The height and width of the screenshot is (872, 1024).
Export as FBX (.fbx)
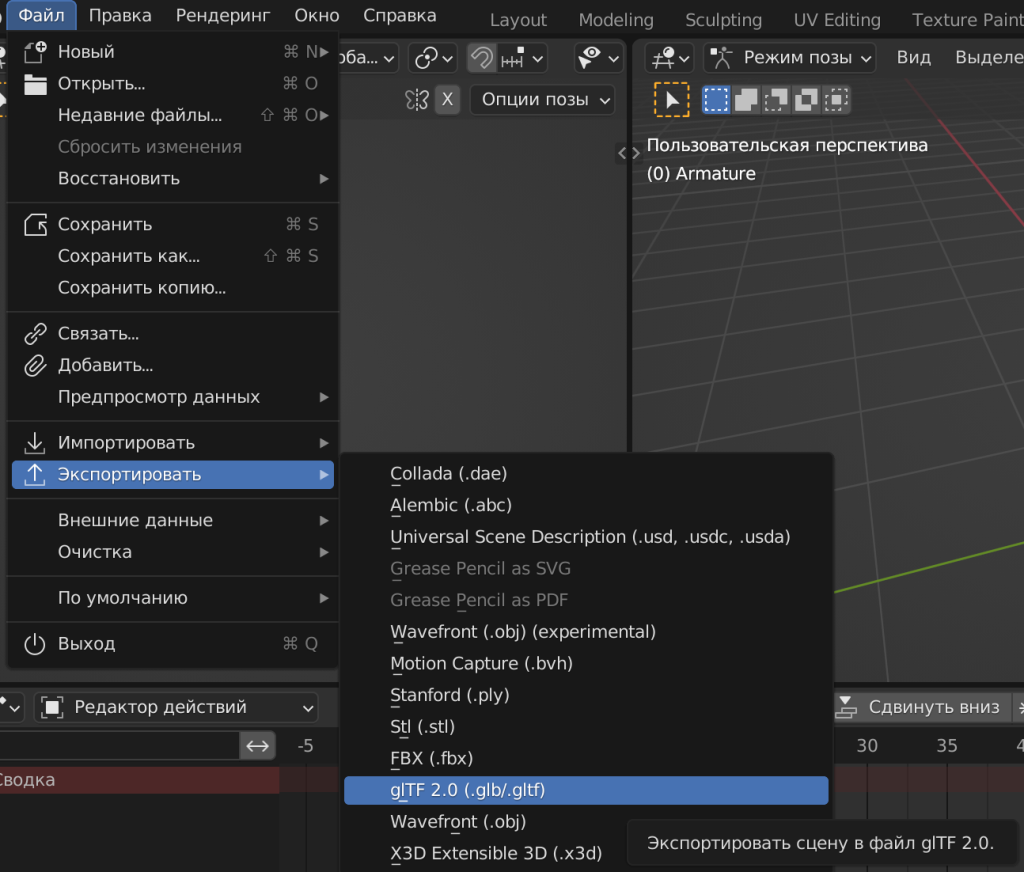click(586, 758)
